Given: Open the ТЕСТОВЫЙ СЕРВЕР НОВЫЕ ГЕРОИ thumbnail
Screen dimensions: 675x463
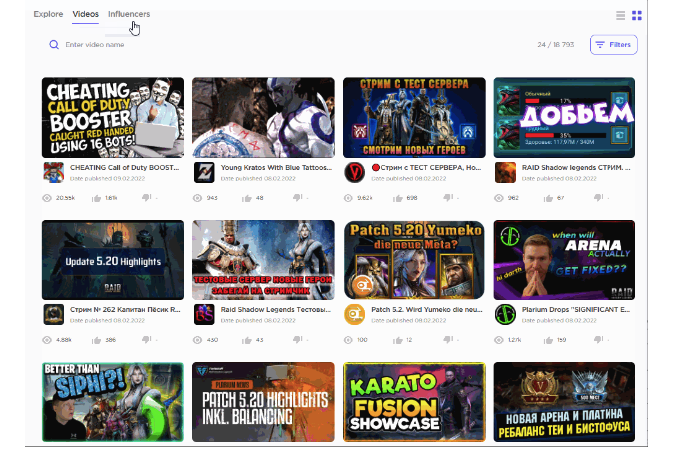Looking at the screenshot, I should pyautogui.click(x=263, y=260).
